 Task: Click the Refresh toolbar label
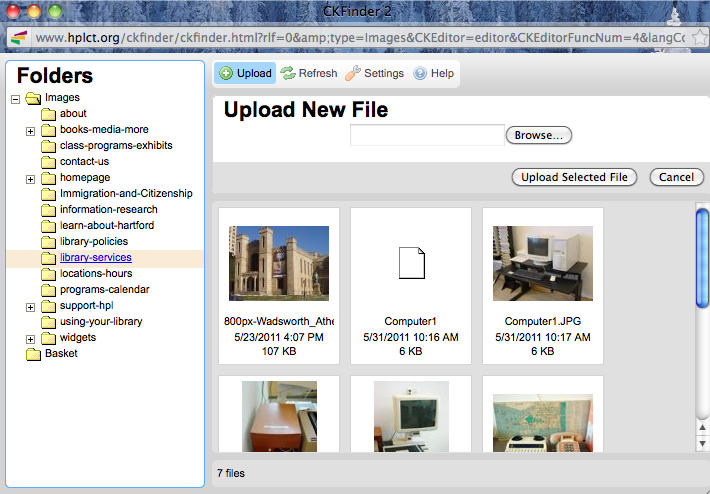(318, 73)
